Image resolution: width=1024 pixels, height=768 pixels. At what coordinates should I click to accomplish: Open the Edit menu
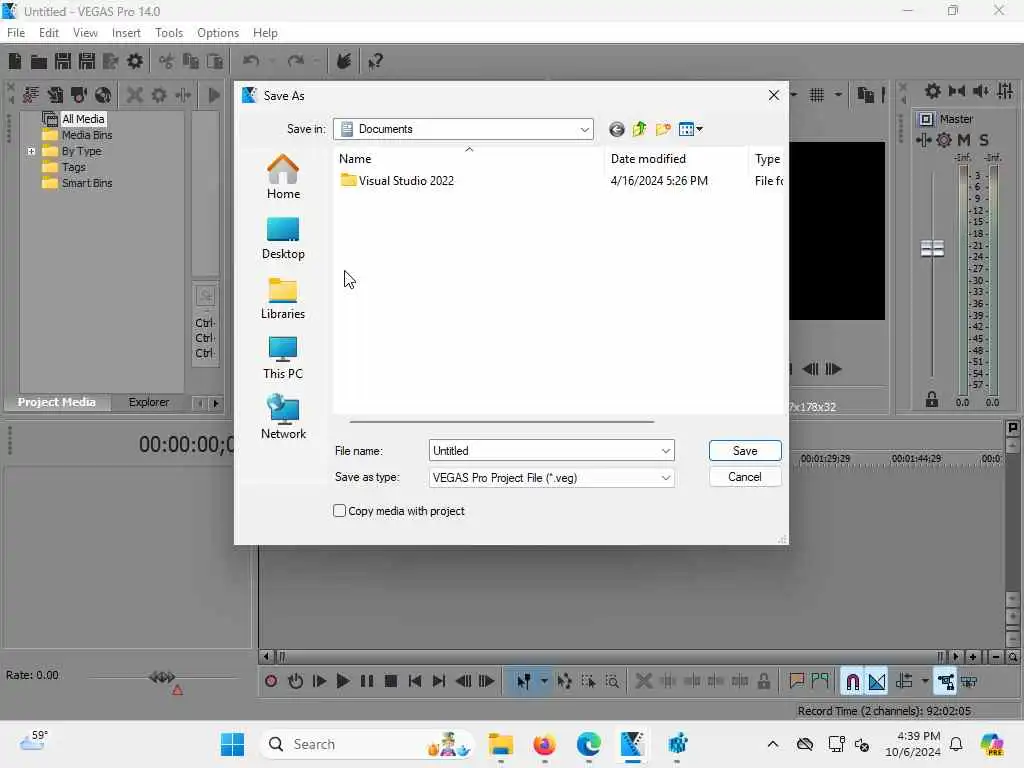[x=49, y=33]
